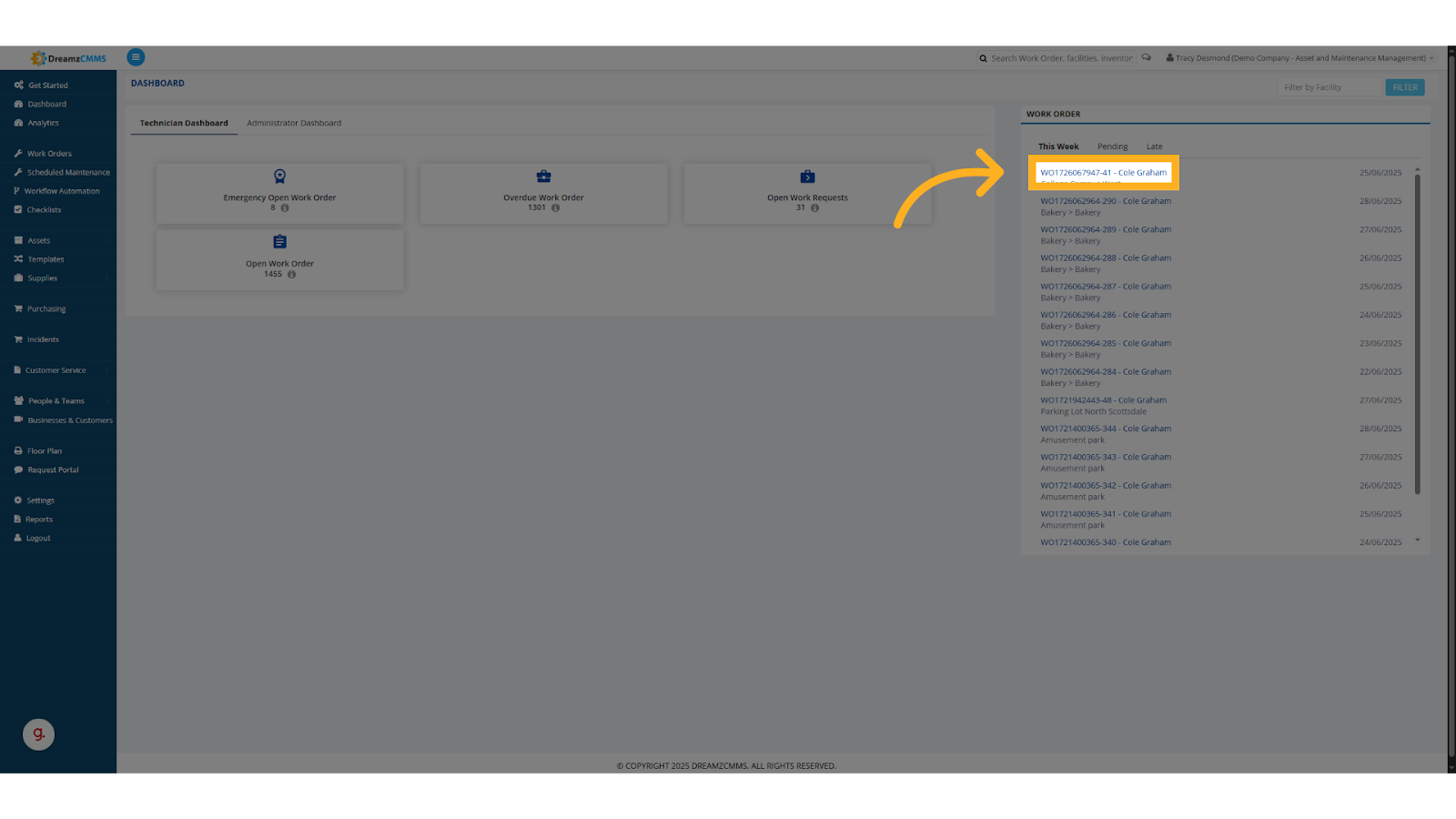This screenshot has height=819, width=1456.
Task: Open work order WO1721400365-341 link
Action: [1106, 514]
